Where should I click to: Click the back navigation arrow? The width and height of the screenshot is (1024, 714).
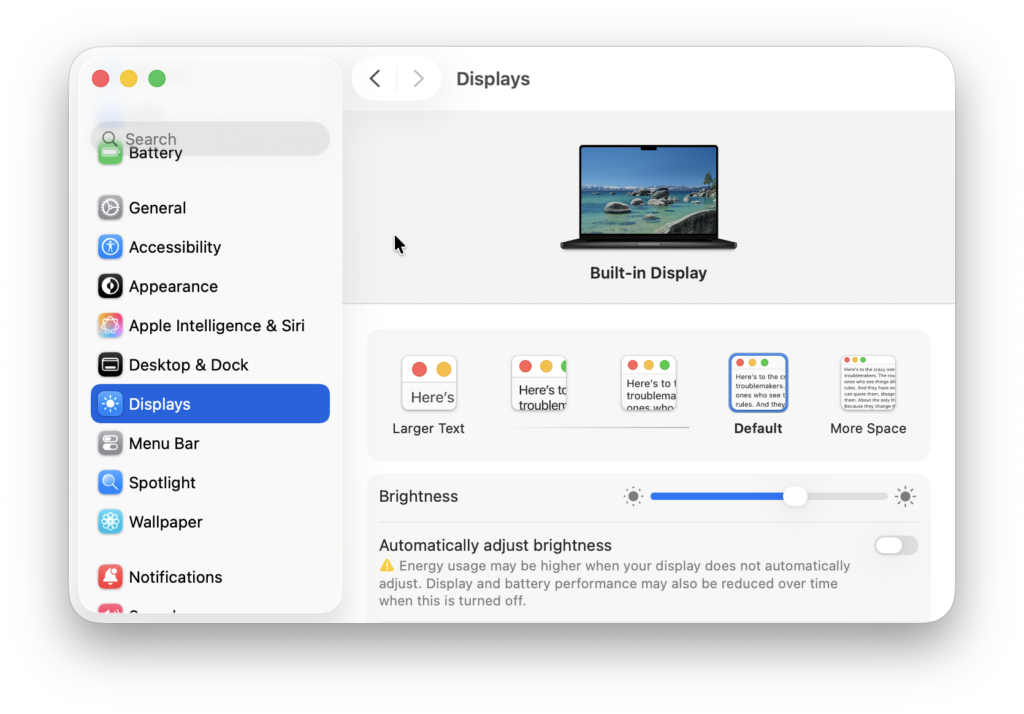(374, 78)
